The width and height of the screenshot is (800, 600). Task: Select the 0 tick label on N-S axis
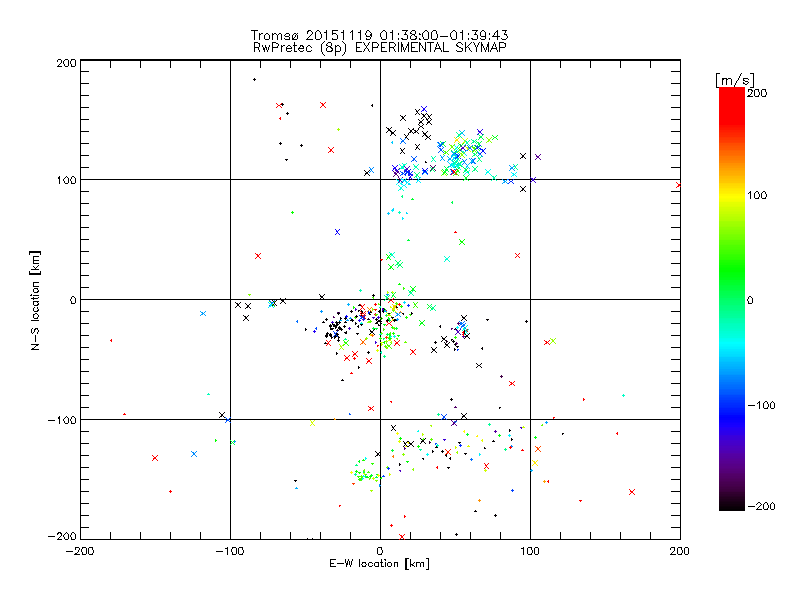coord(73,300)
